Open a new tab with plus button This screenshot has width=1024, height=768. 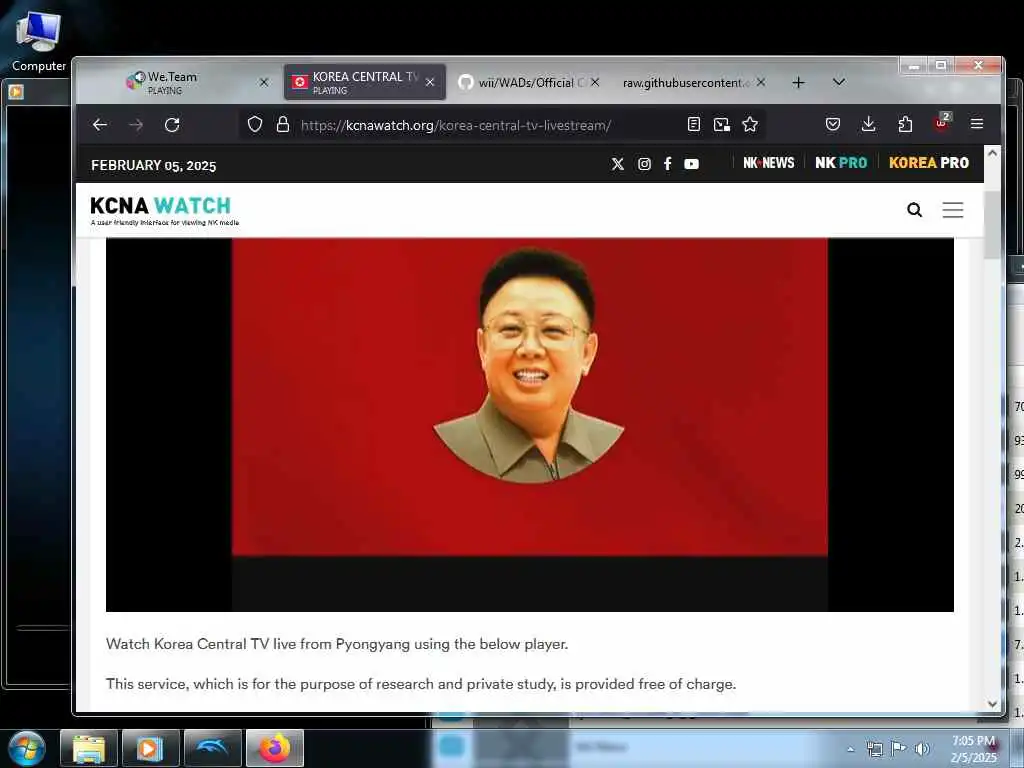[x=798, y=82]
